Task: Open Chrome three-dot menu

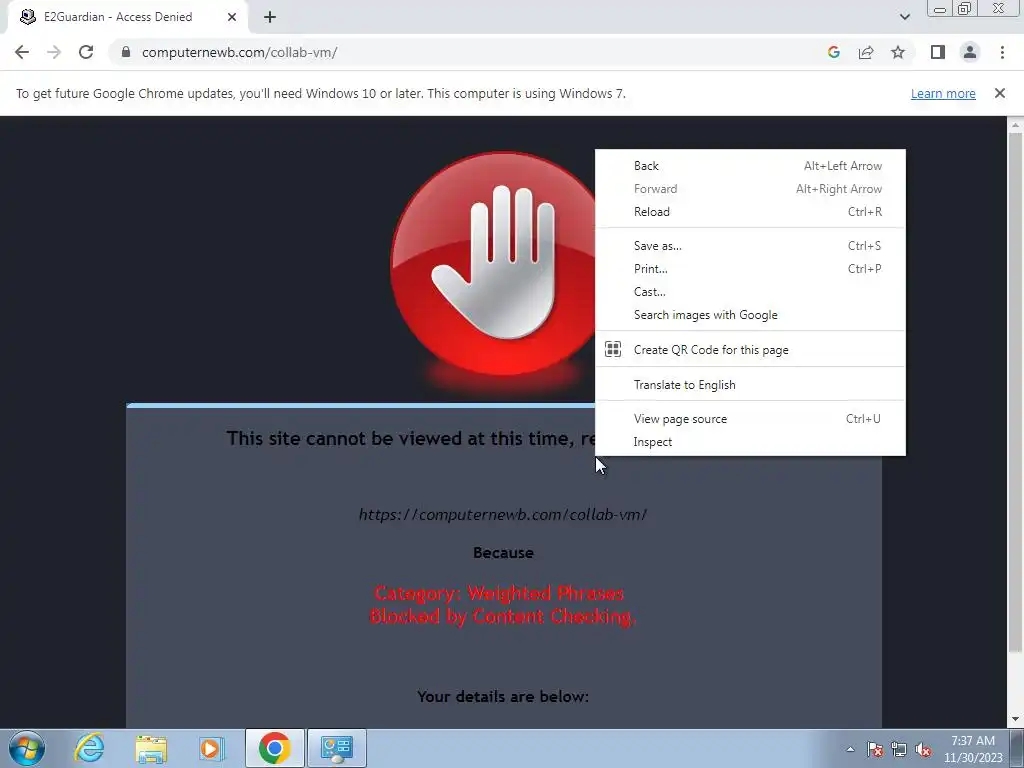Action: [x=1002, y=52]
